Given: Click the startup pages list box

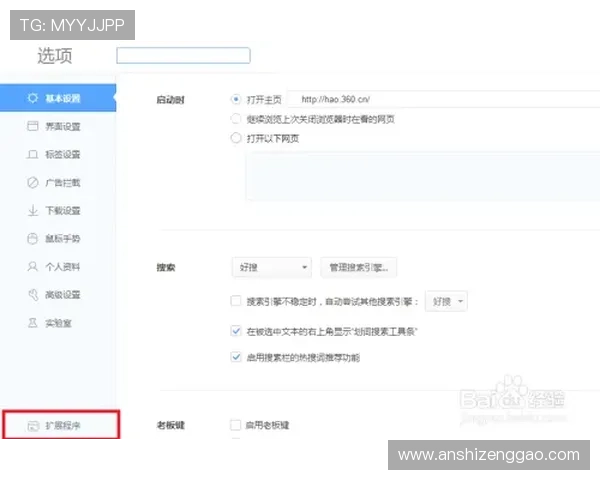Looking at the screenshot, I should pyautogui.click(x=423, y=176).
